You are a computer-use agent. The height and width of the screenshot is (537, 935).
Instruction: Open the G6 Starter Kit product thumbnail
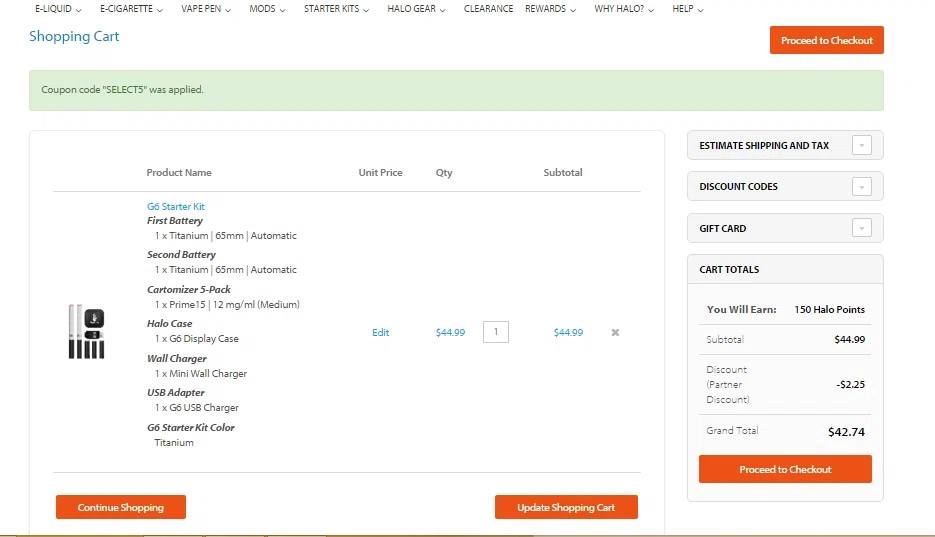86,331
